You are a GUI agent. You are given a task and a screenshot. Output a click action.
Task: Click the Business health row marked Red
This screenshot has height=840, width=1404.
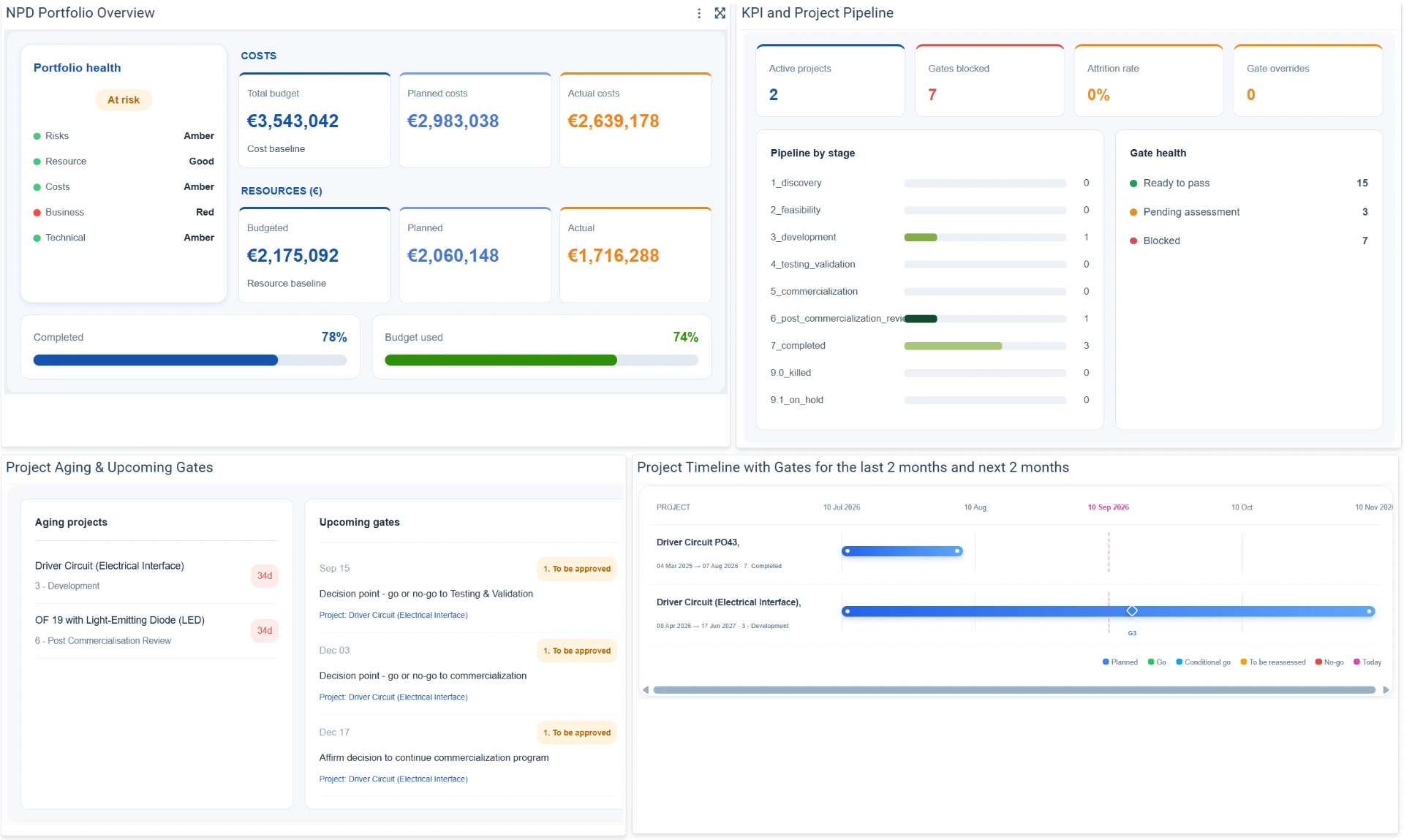pyautogui.click(x=124, y=213)
